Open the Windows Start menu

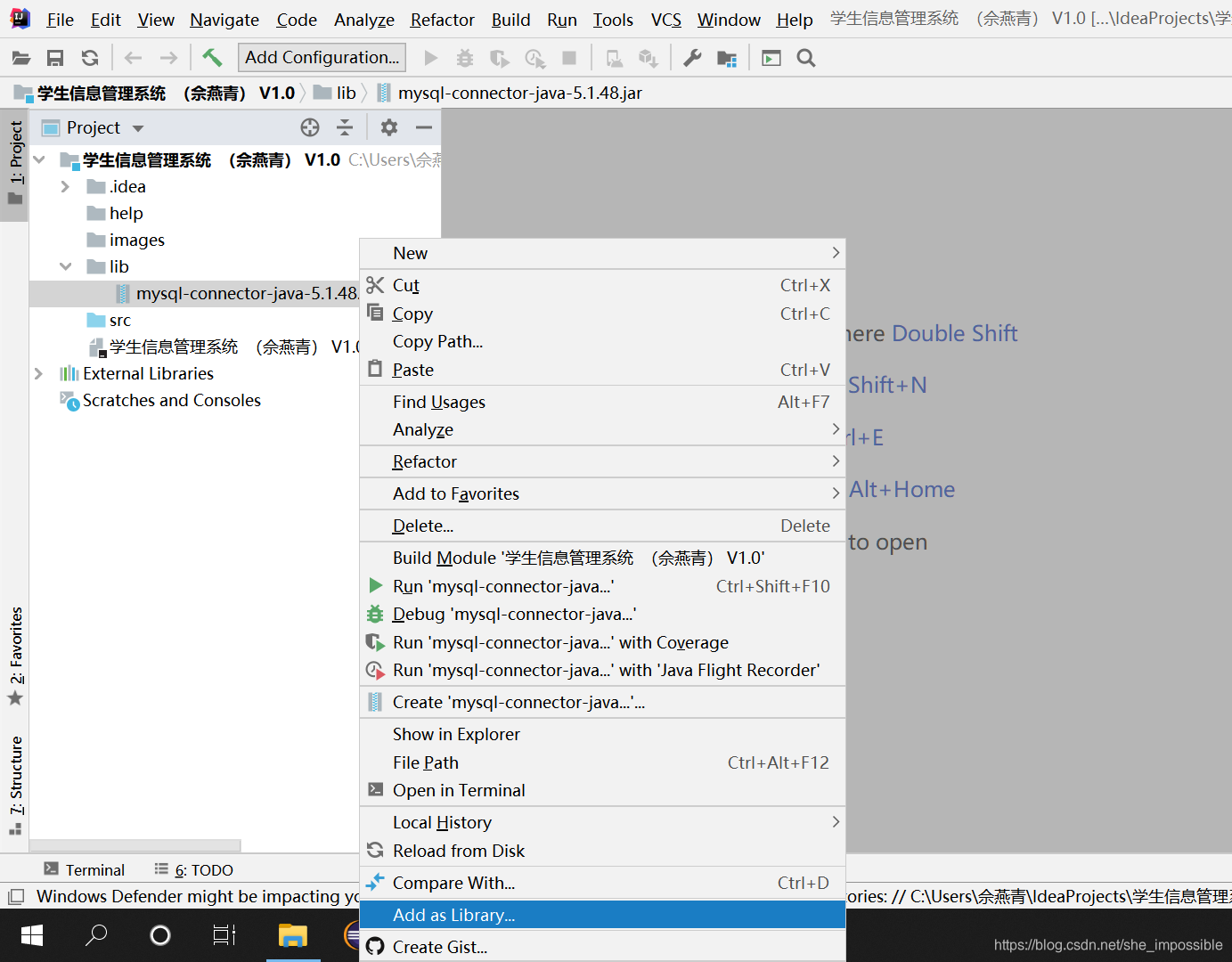point(32,935)
